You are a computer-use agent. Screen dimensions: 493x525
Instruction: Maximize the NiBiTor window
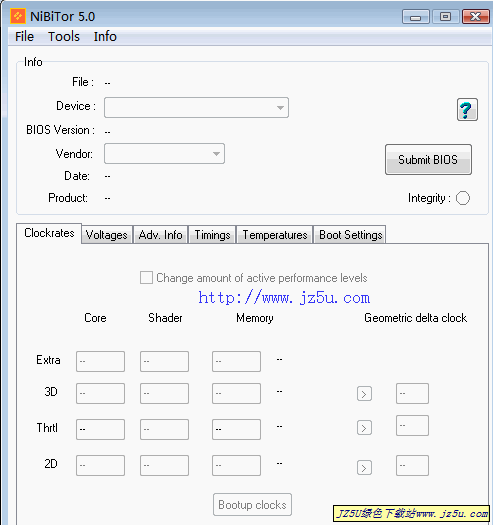coord(445,17)
